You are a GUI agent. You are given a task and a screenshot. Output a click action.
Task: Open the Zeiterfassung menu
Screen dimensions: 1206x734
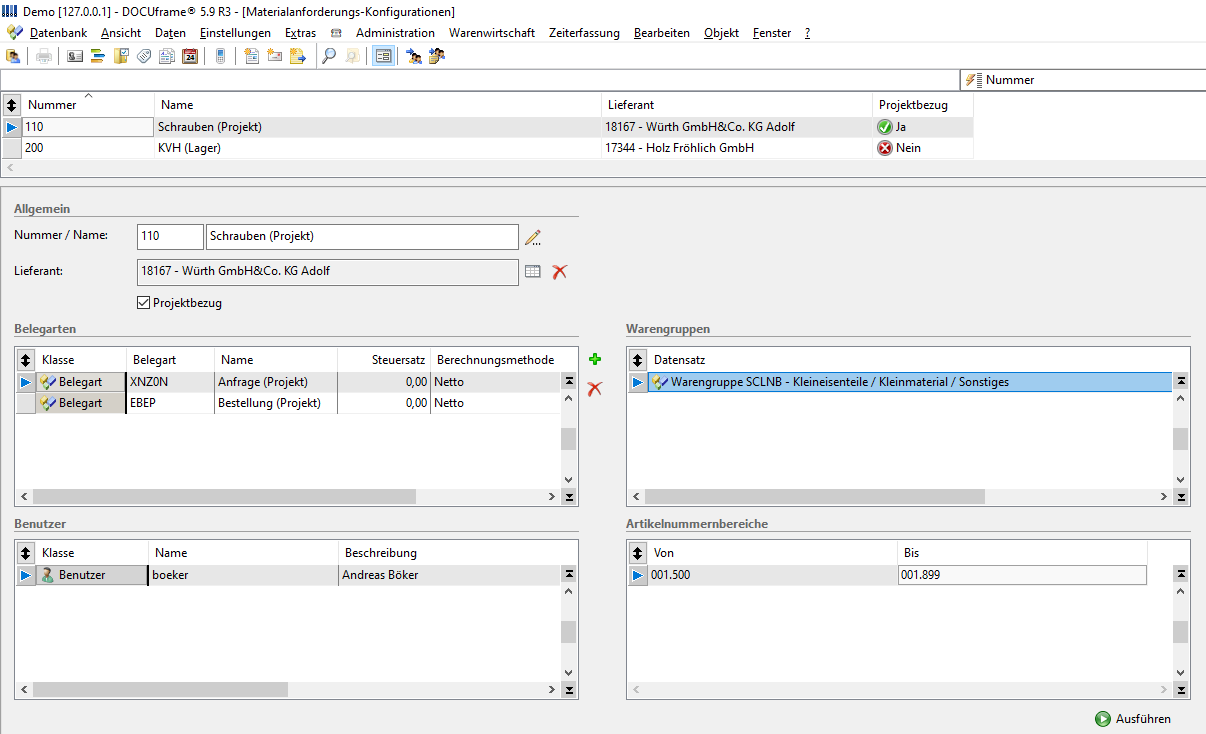584,33
